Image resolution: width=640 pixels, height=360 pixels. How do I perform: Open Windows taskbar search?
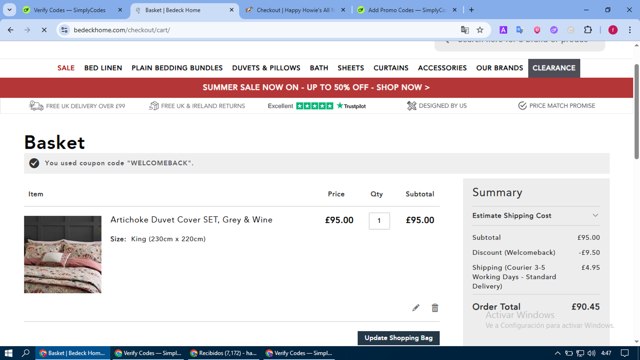tap(26, 353)
